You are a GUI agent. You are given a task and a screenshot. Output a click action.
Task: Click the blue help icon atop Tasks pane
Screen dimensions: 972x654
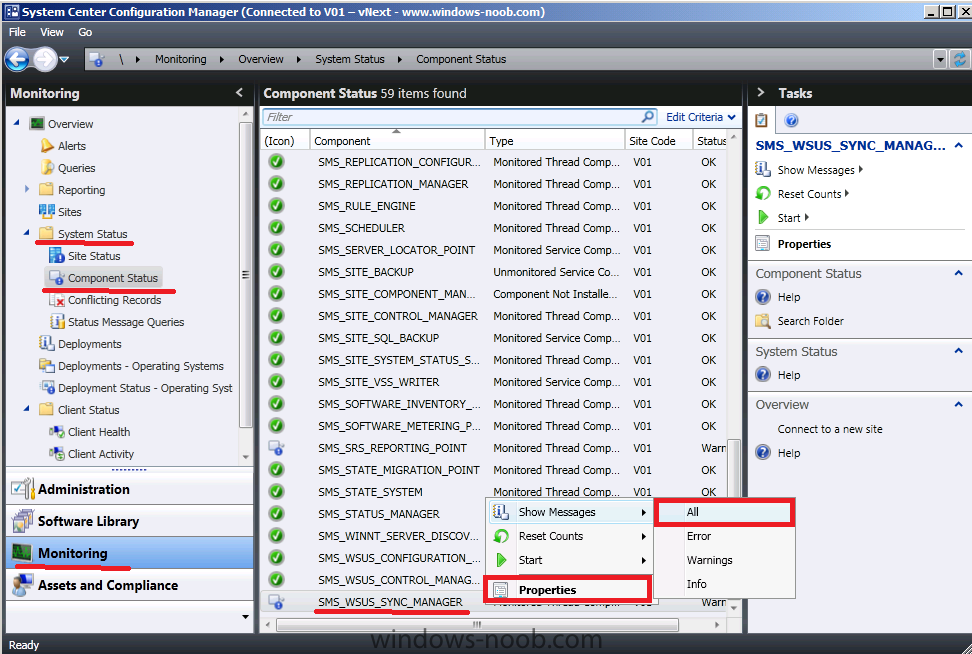point(791,120)
